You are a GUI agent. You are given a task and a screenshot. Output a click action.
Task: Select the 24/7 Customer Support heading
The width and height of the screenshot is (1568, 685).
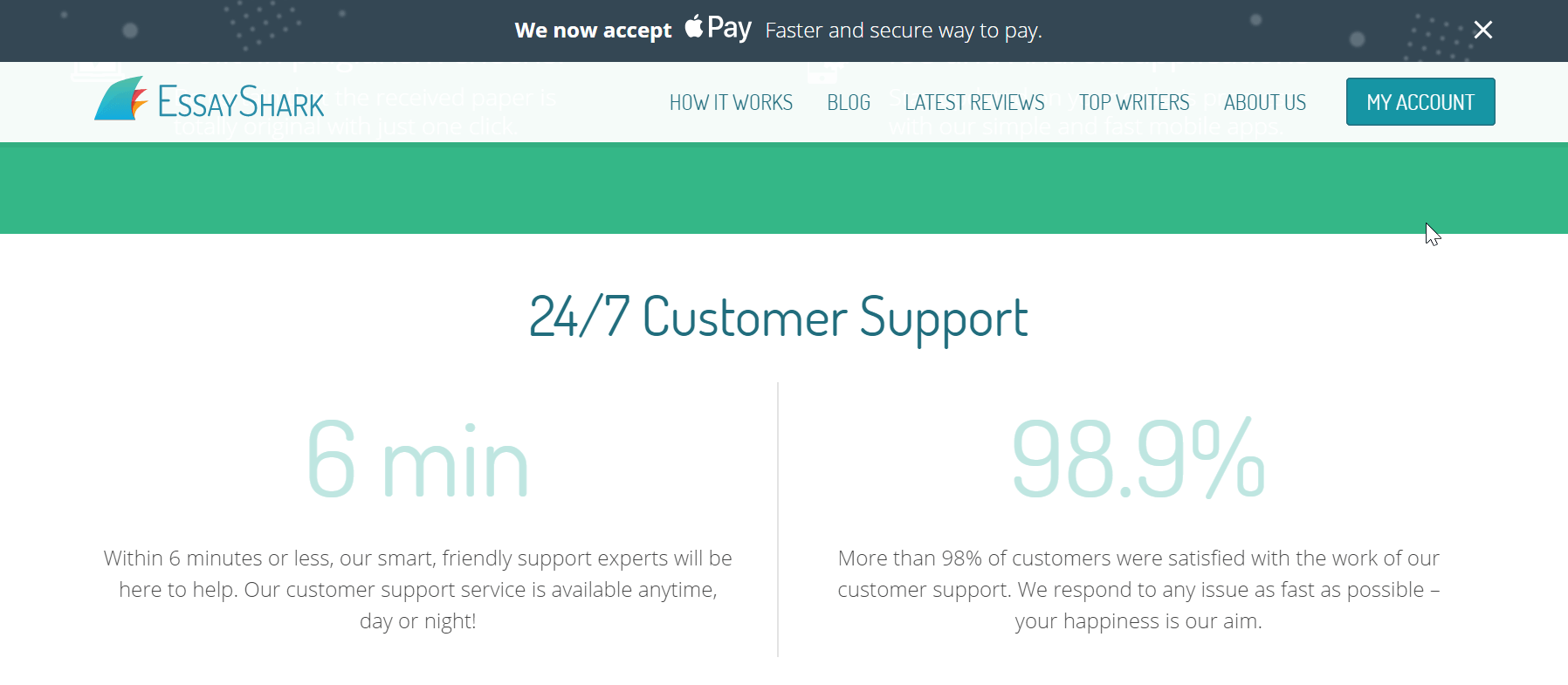click(779, 317)
